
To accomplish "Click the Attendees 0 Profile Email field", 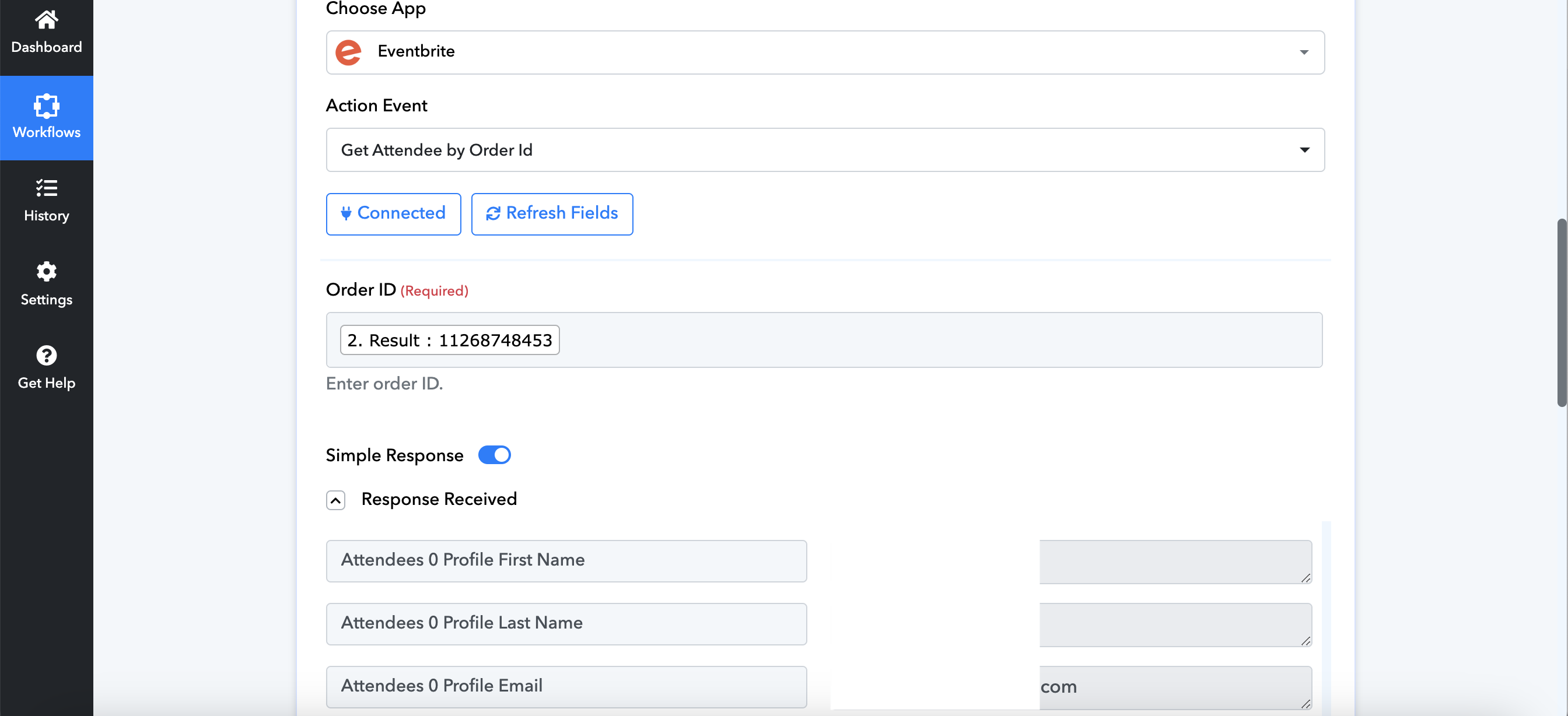I will tap(566, 686).
